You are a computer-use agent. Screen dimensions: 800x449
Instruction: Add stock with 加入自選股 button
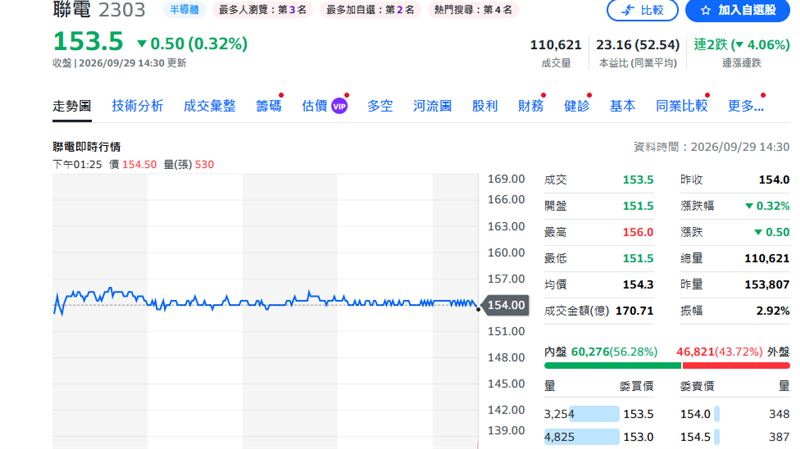[x=738, y=10]
